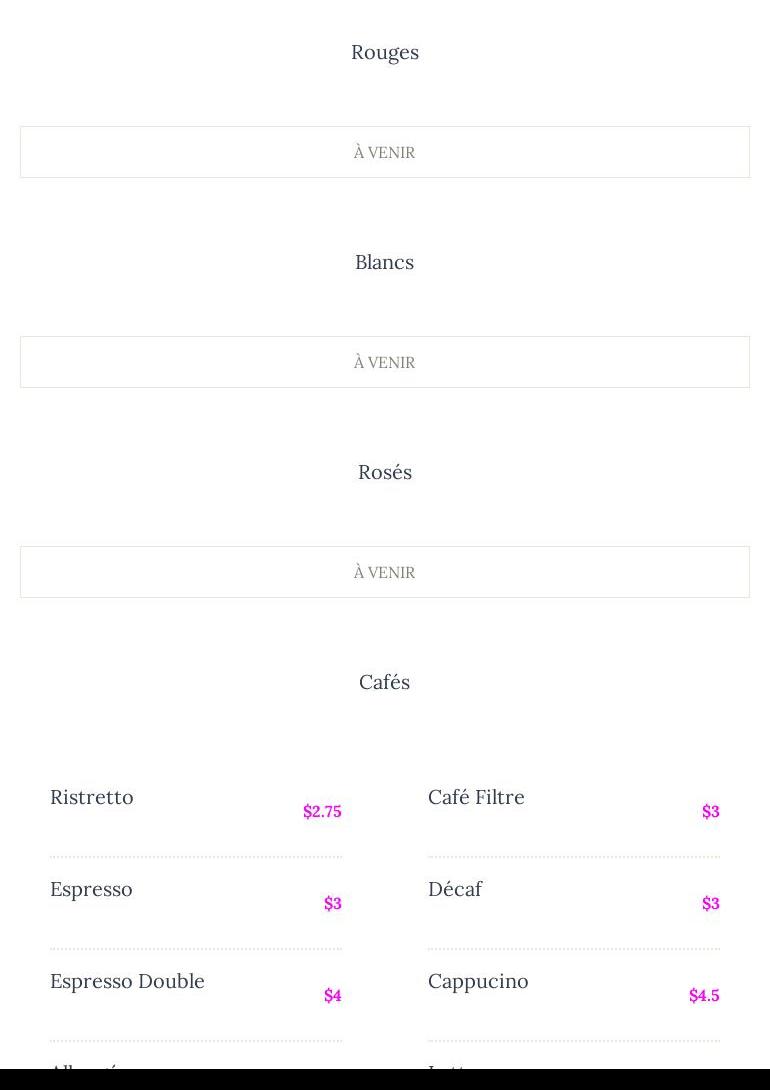
Task: Click the black bar at page bottom
Action: click(x=385, y=1080)
